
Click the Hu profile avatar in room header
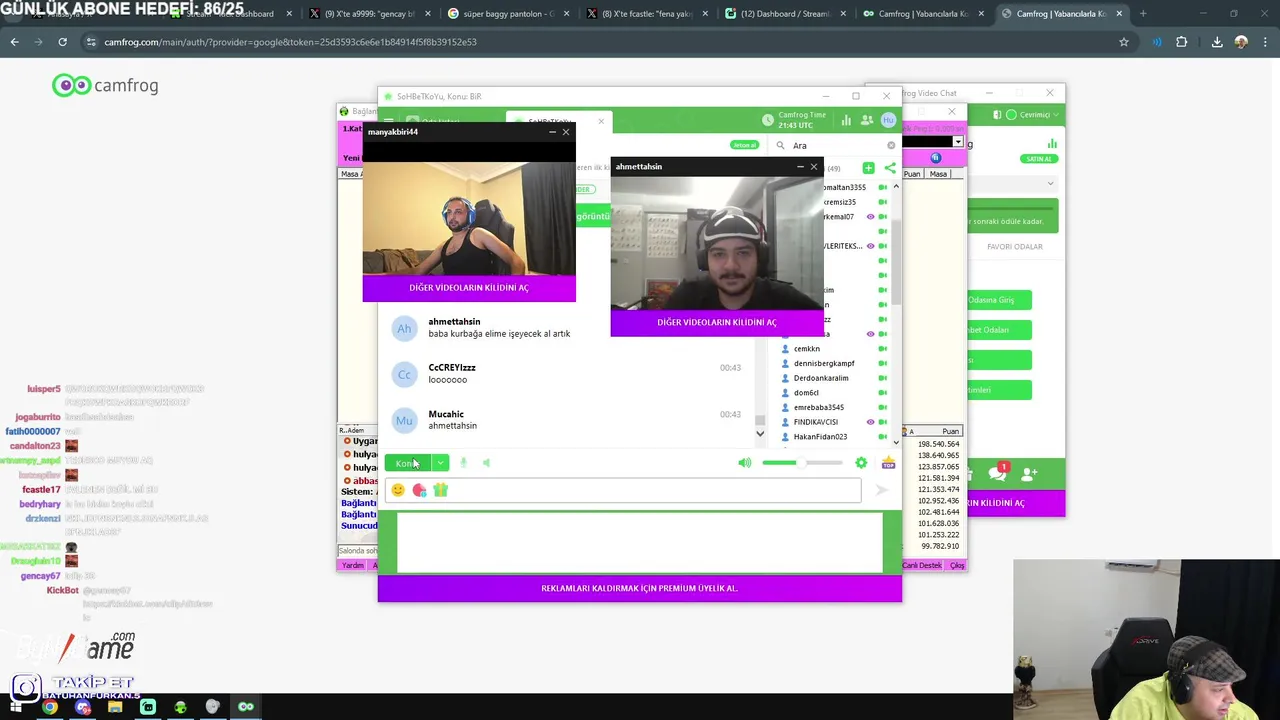click(888, 120)
